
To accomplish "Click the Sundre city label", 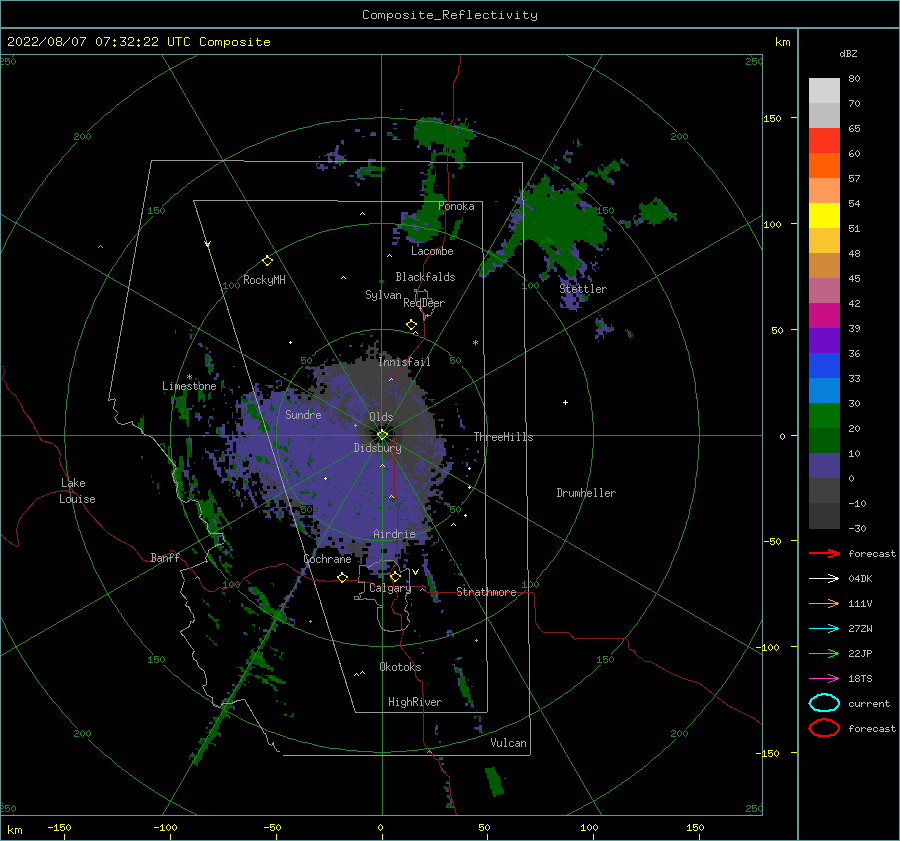I will pos(304,414).
